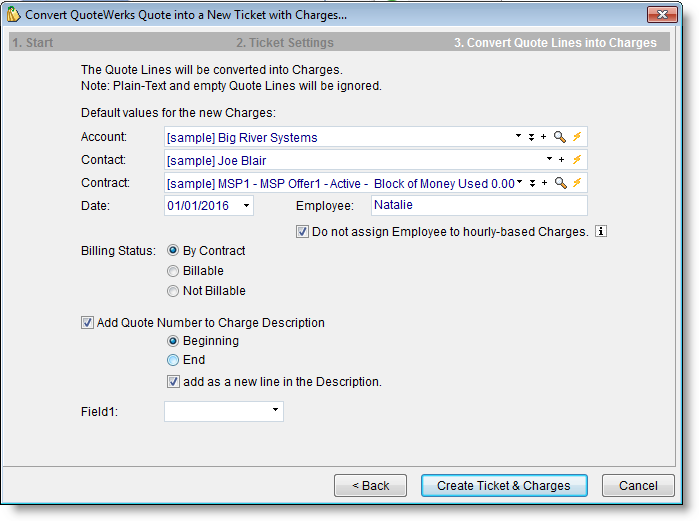The height and width of the screenshot is (521, 699).
Task: Select the Billable billing status
Action: click(x=174, y=271)
